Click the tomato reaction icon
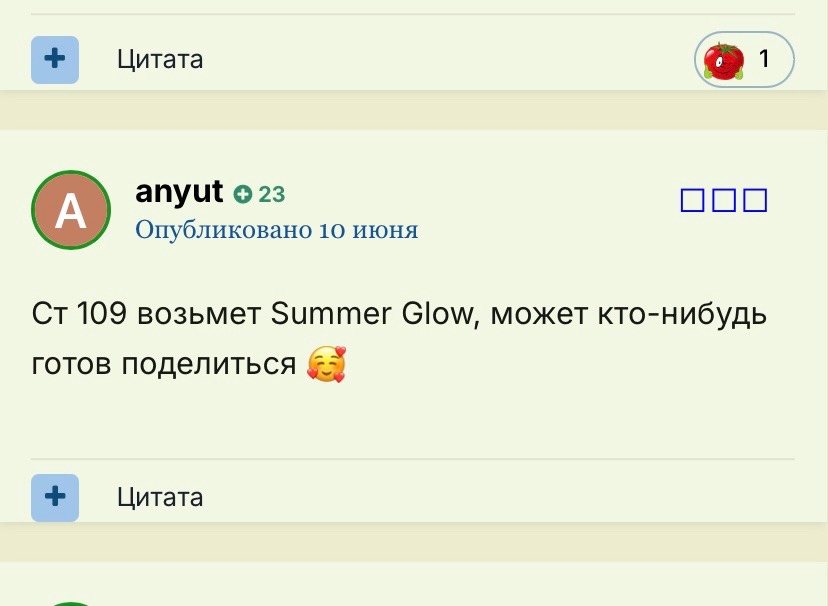 point(723,61)
